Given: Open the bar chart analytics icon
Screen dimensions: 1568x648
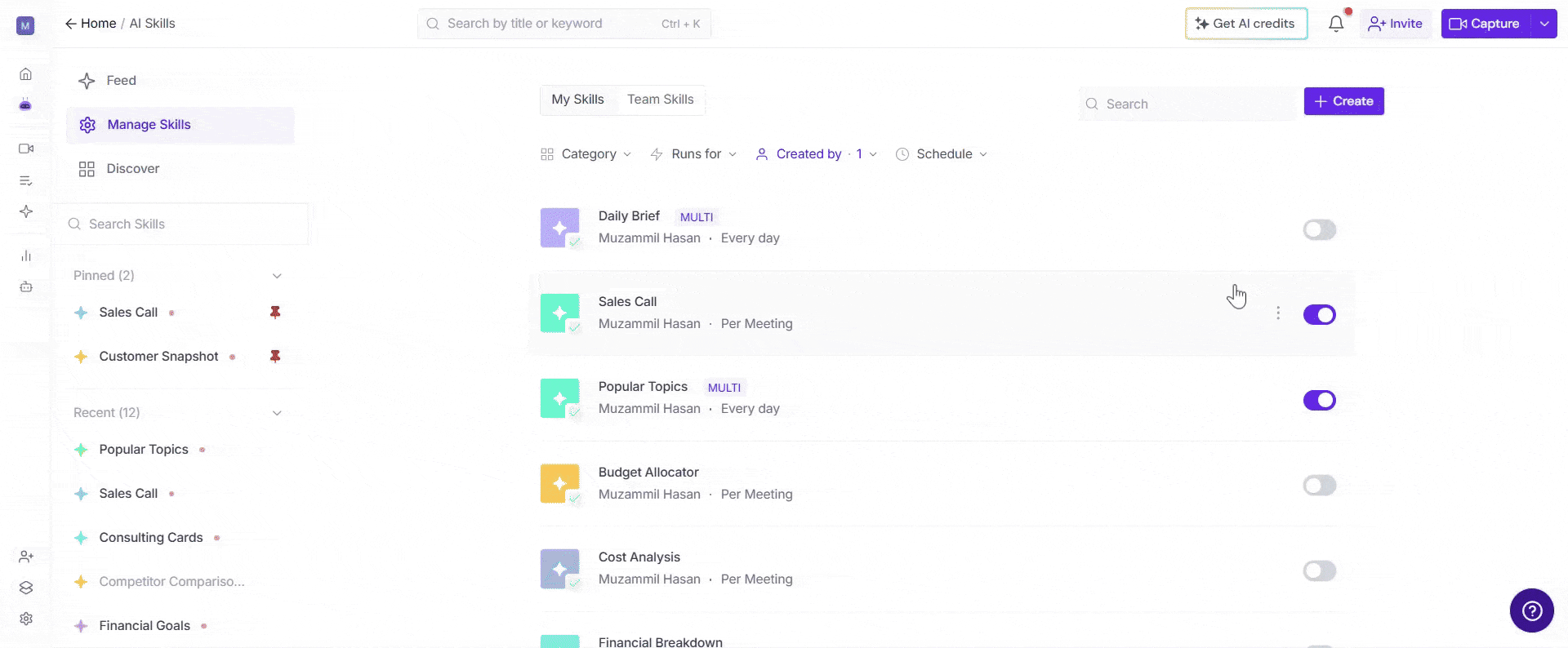Looking at the screenshot, I should pyautogui.click(x=26, y=255).
